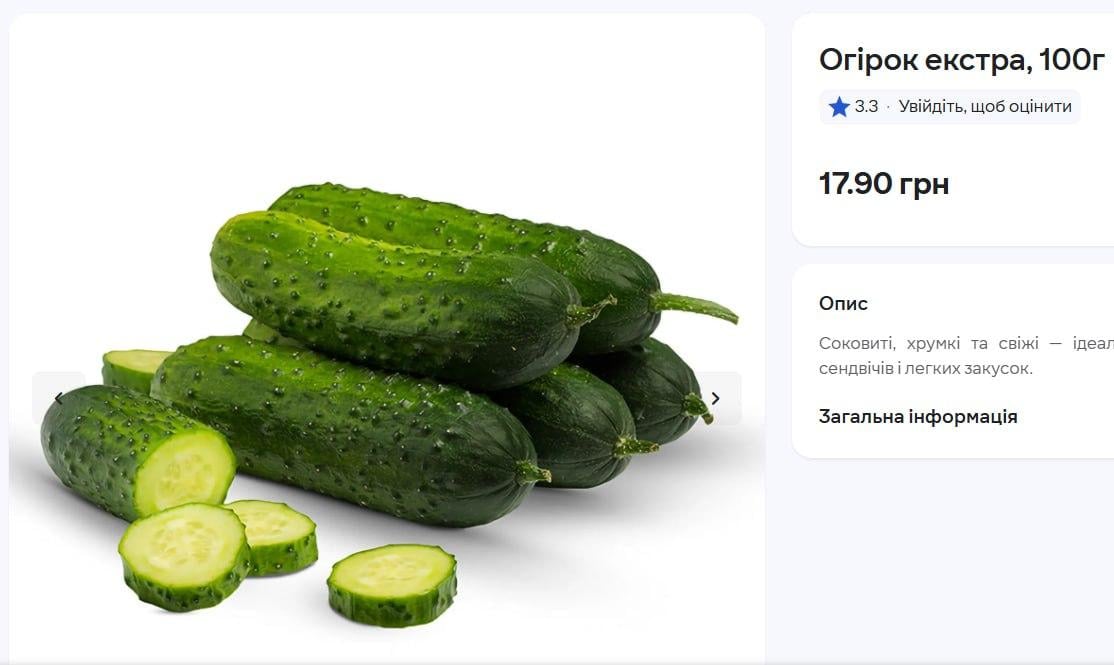
Task: Click the rating pill with star and text
Action: point(949,107)
